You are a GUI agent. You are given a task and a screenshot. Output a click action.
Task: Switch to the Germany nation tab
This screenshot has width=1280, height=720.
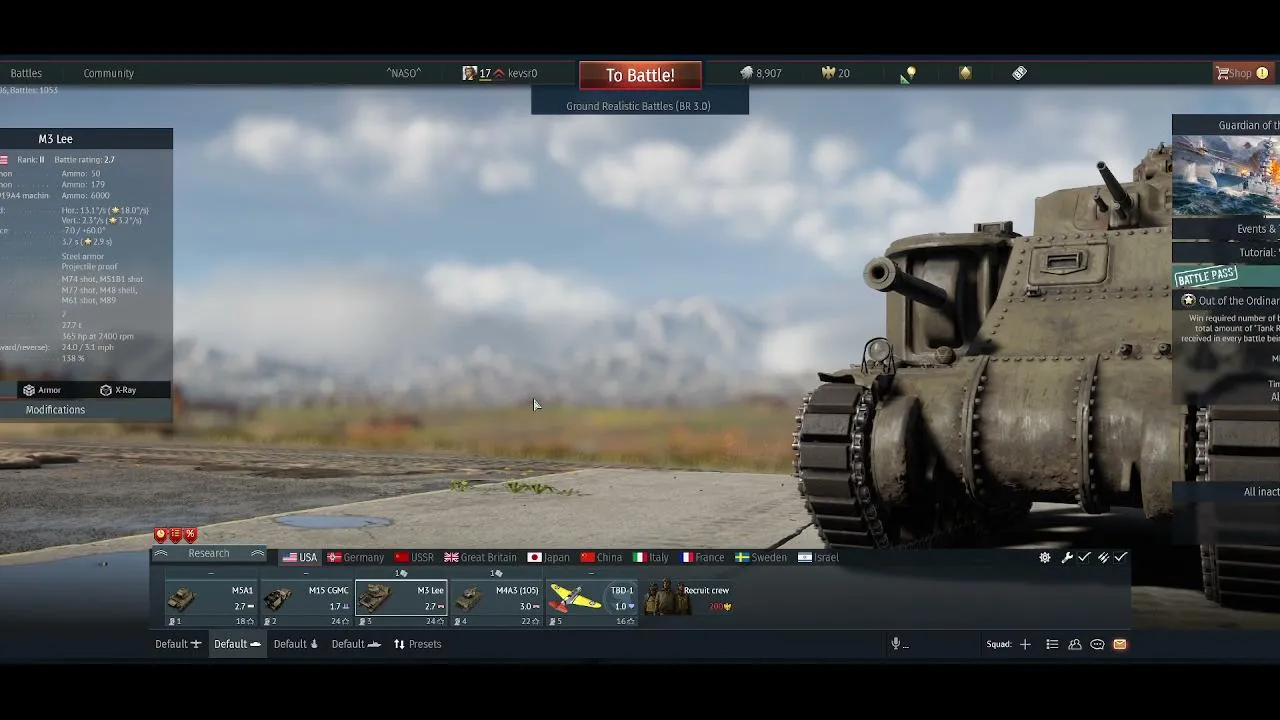[x=355, y=558]
